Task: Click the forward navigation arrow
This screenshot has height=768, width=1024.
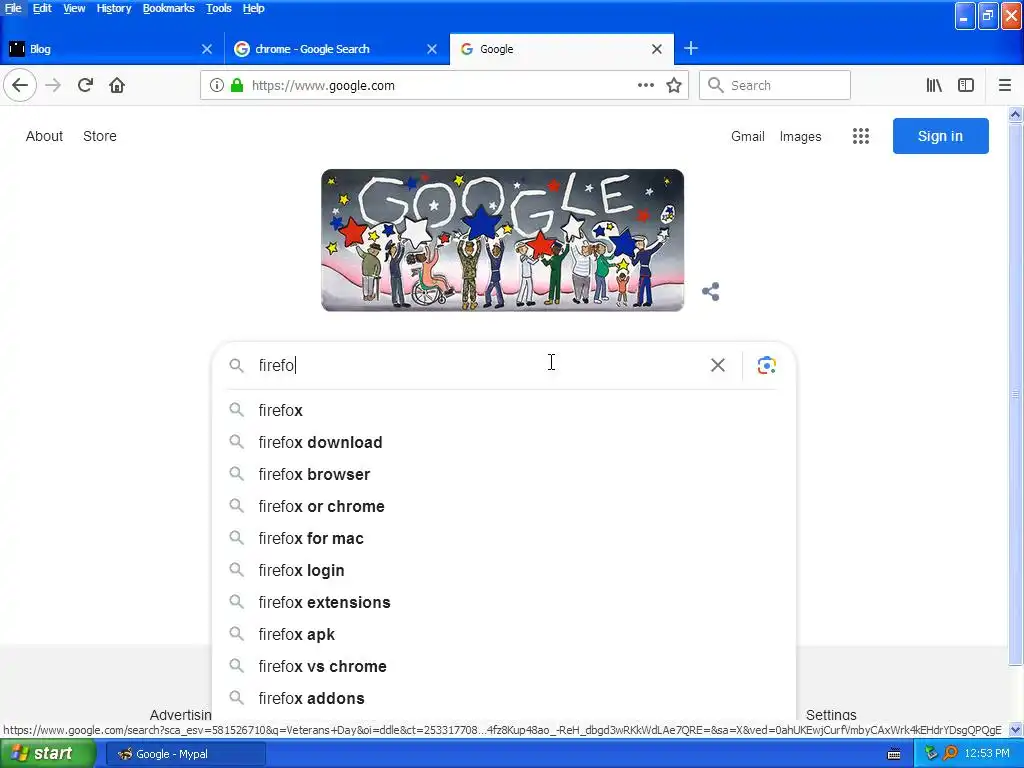Action: pos(53,86)
